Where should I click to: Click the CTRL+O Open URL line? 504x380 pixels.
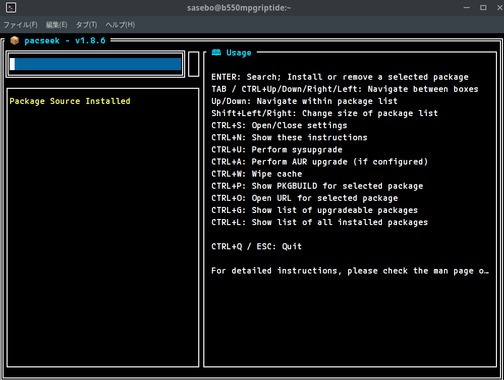pyautogui.click(x=304, y=198)
